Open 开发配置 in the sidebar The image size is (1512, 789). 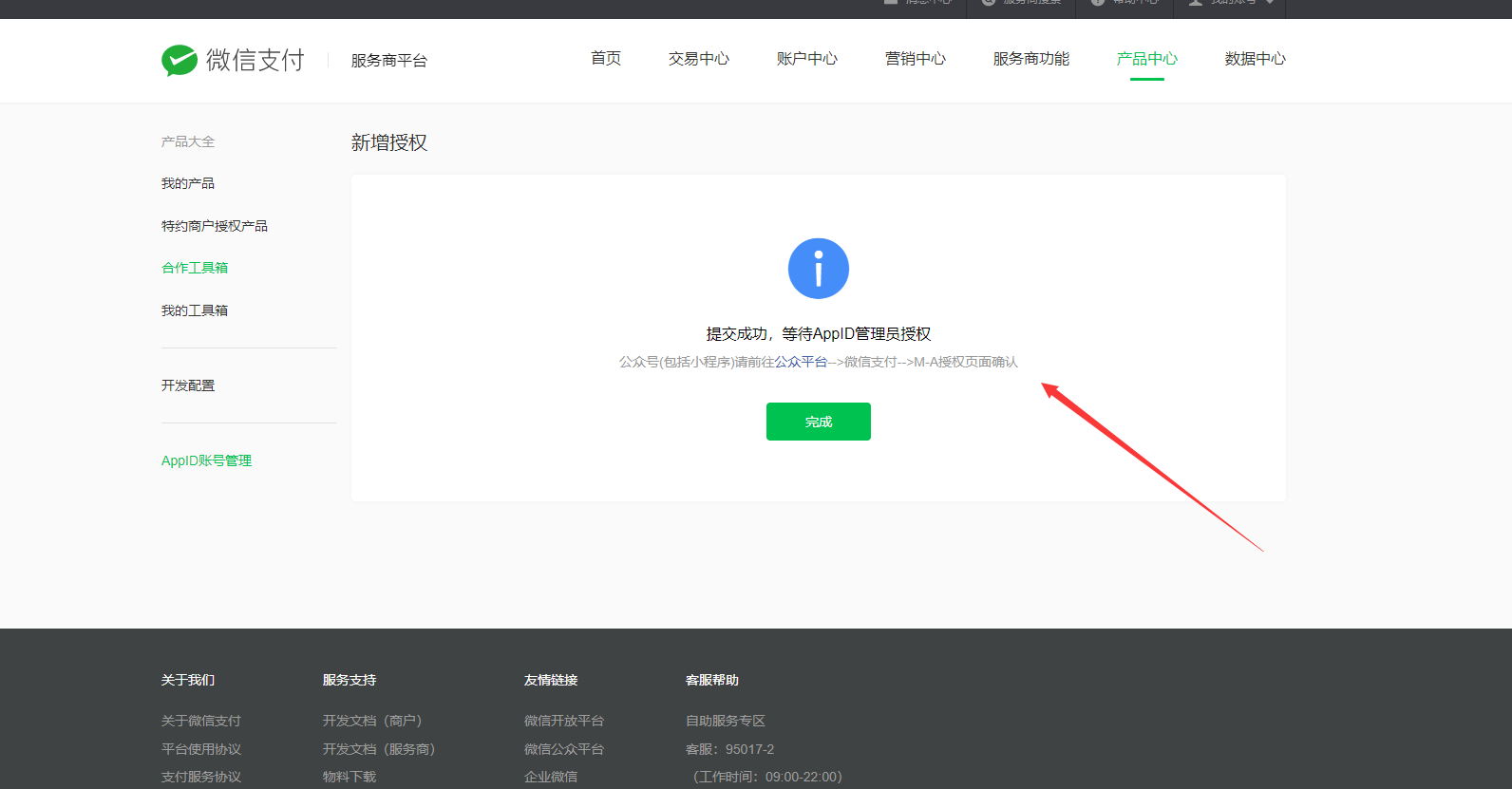point(188,385)
